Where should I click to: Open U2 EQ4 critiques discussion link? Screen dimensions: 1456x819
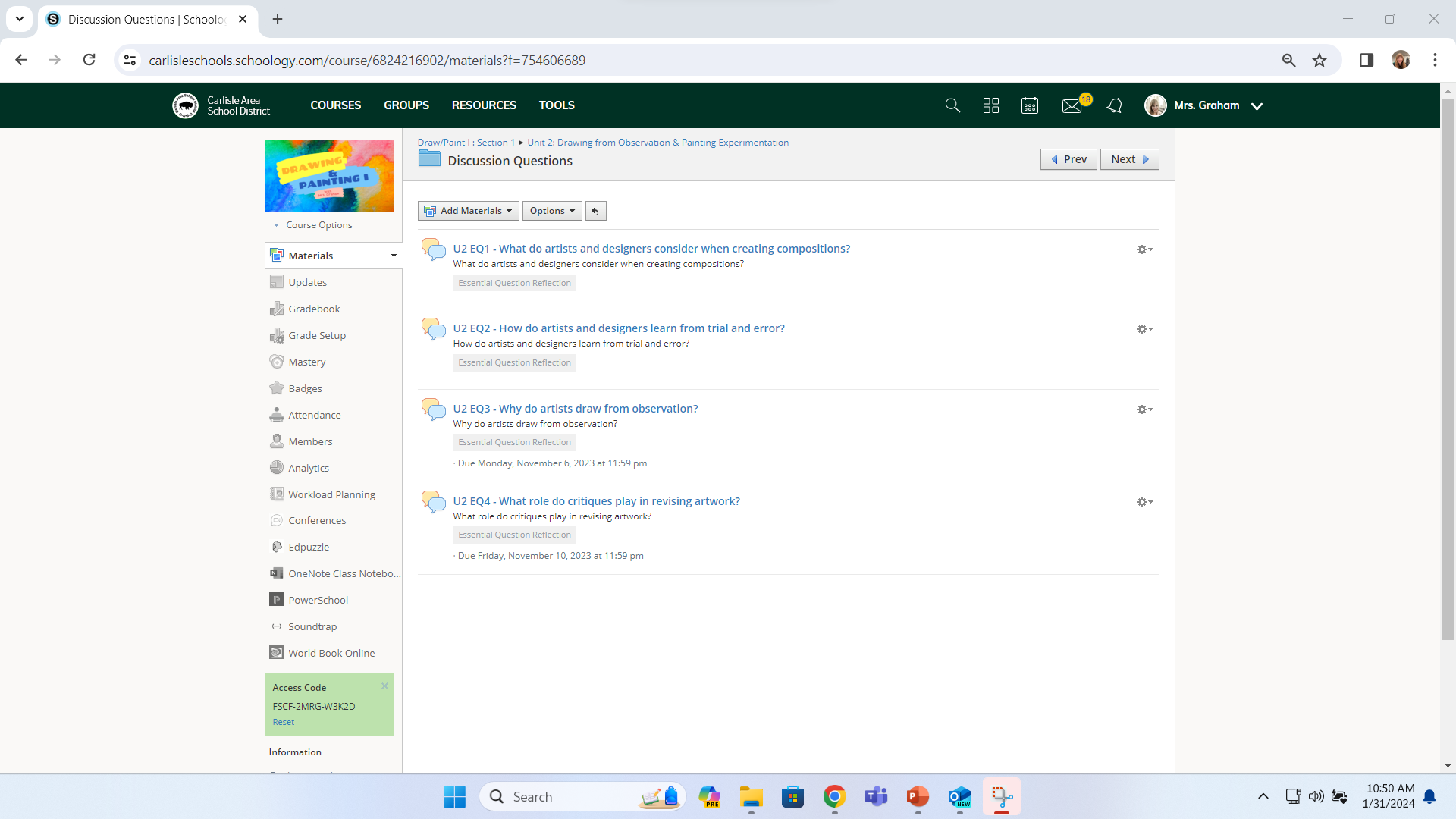(x=596, y=501)
